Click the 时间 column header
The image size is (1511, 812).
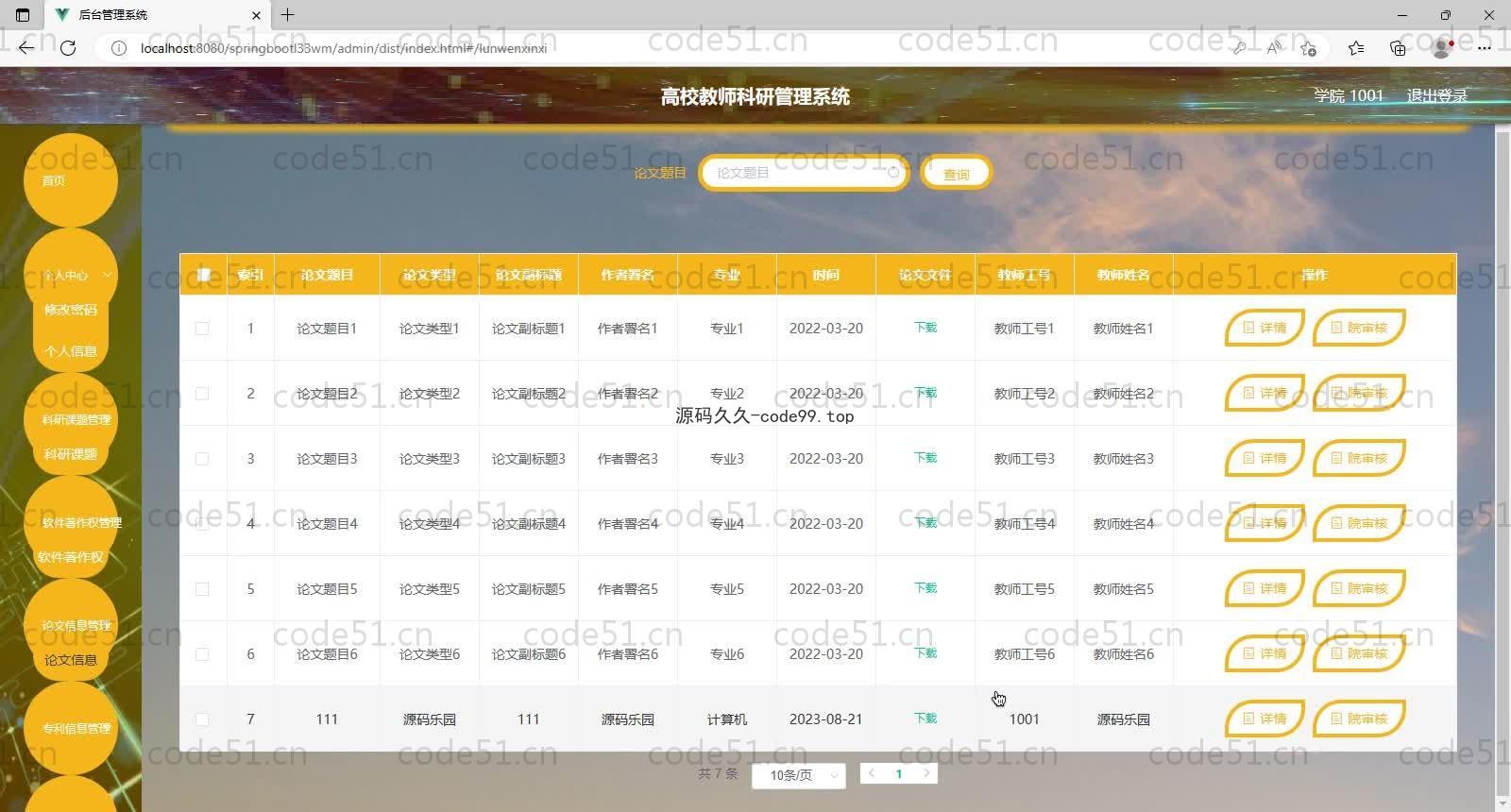click(x=826, y=275)
